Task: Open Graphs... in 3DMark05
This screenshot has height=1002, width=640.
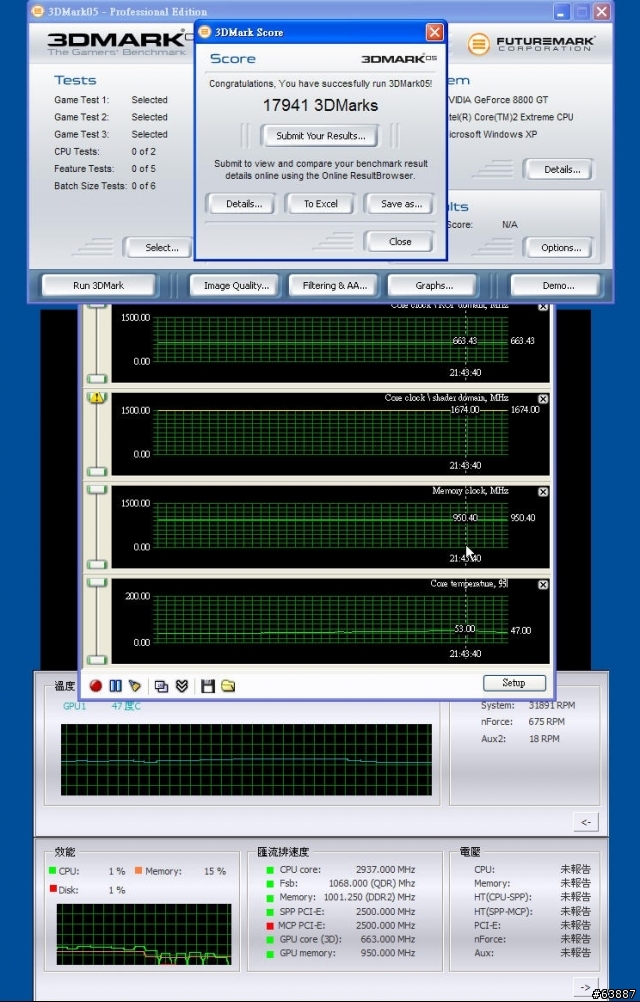Action: (434, 286)
